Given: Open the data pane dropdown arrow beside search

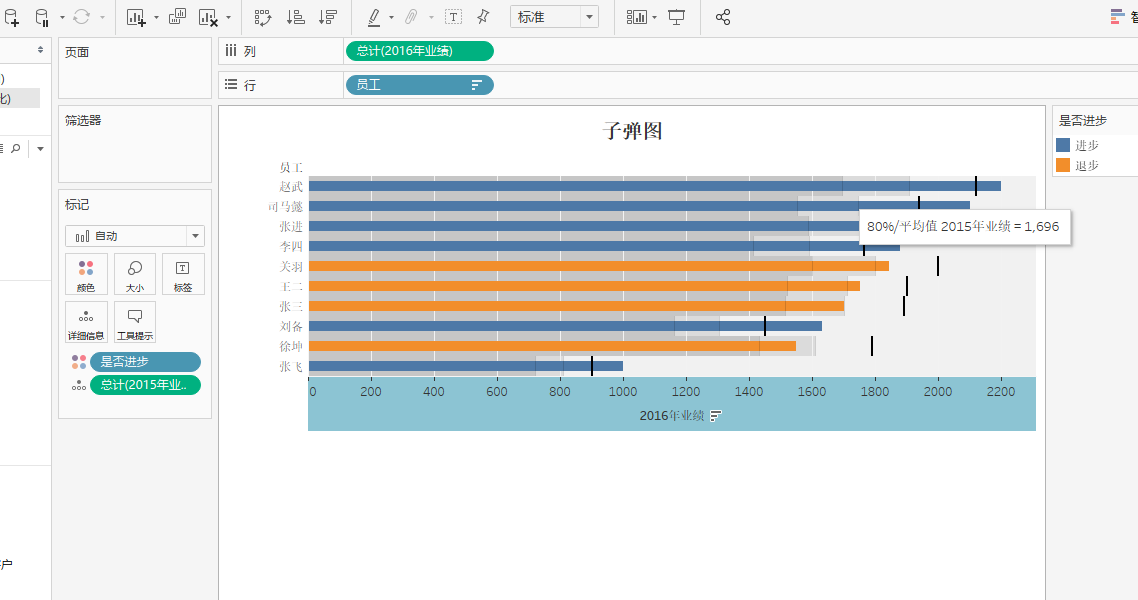Looking at the screenshot, I should click(x=40, y=149).
